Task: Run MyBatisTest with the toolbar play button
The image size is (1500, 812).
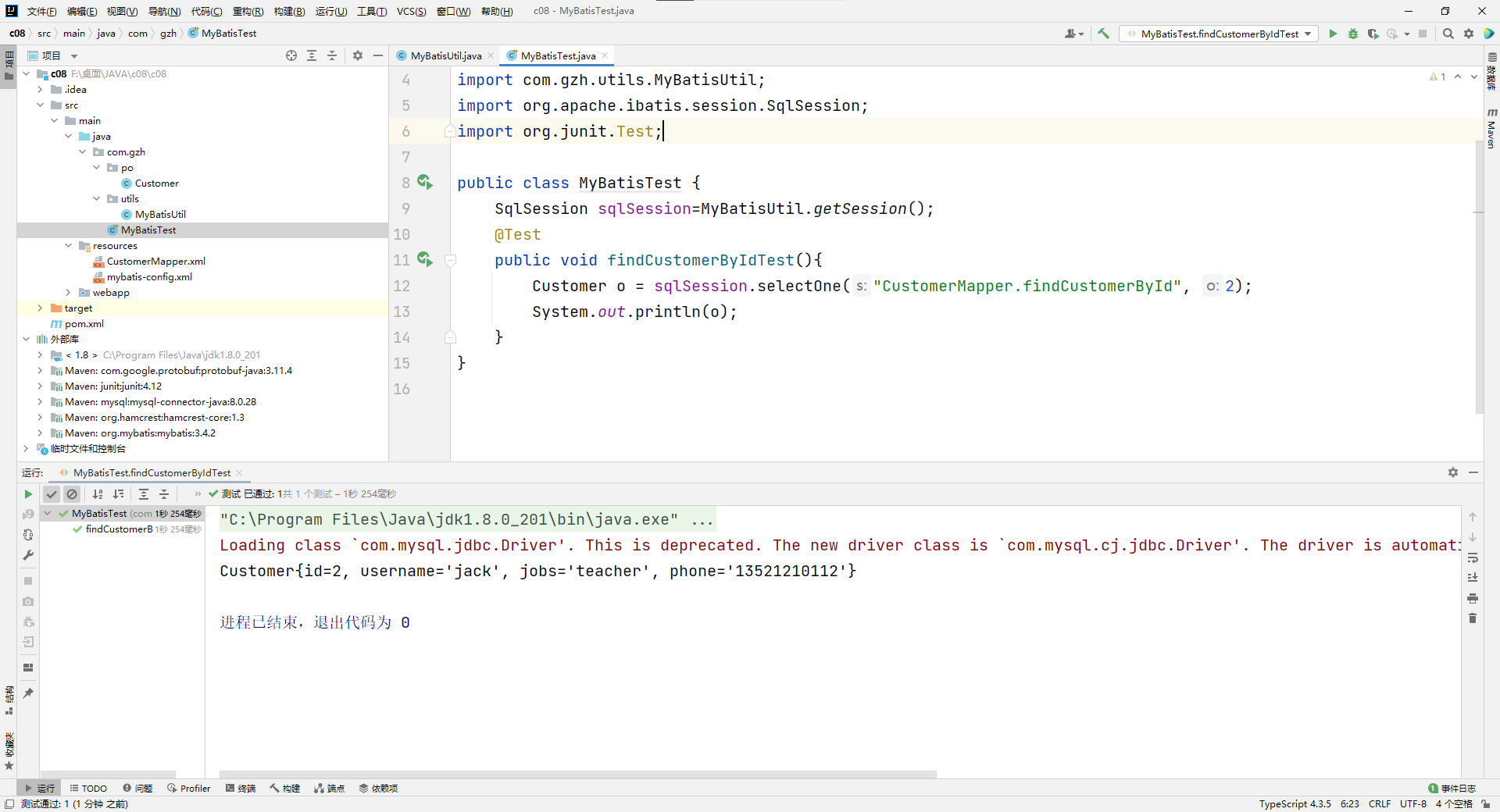Action: pyautogui.click(x=1333, y=34)
